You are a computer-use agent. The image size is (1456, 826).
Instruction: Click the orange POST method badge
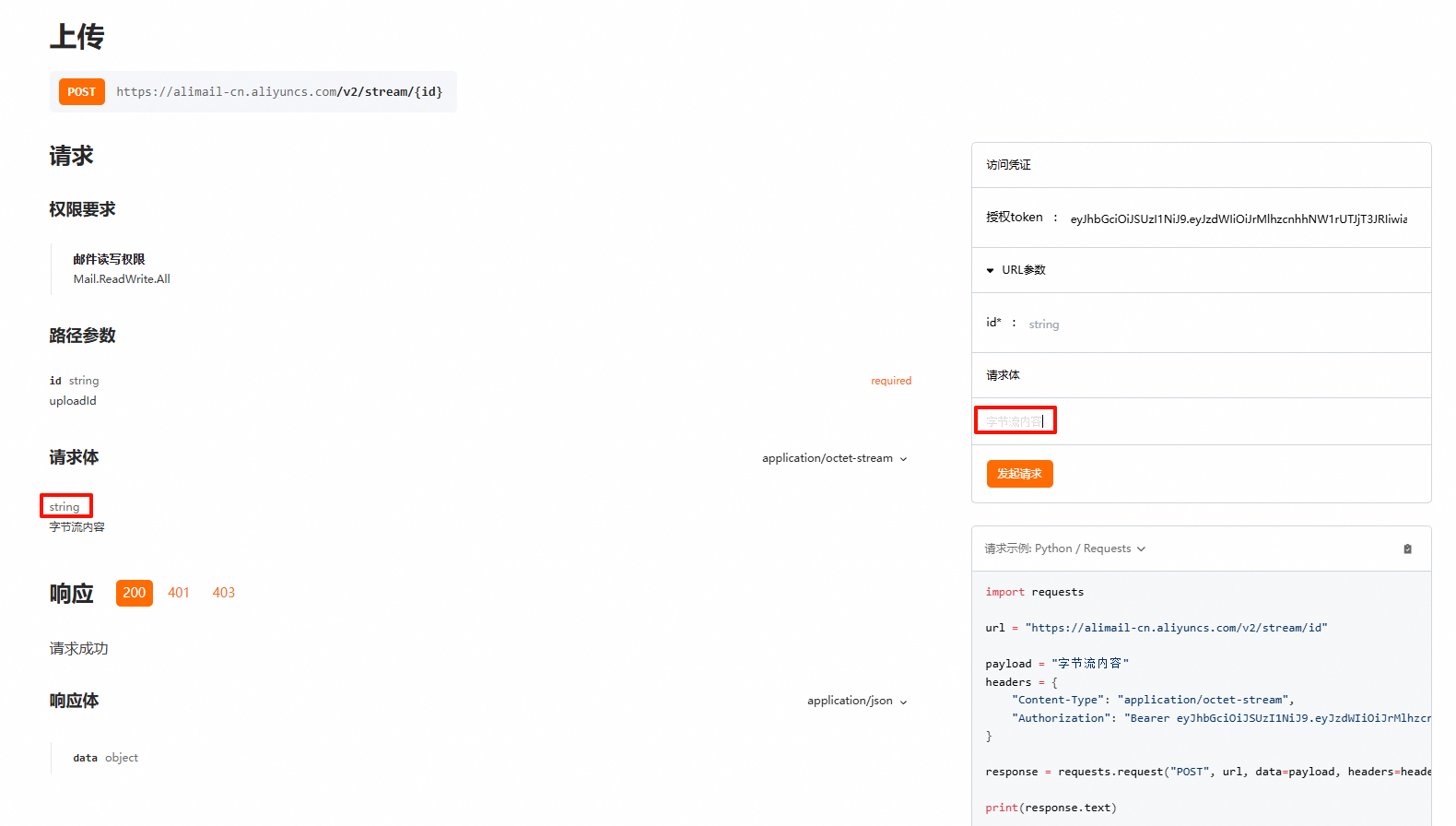click(81, 92)
